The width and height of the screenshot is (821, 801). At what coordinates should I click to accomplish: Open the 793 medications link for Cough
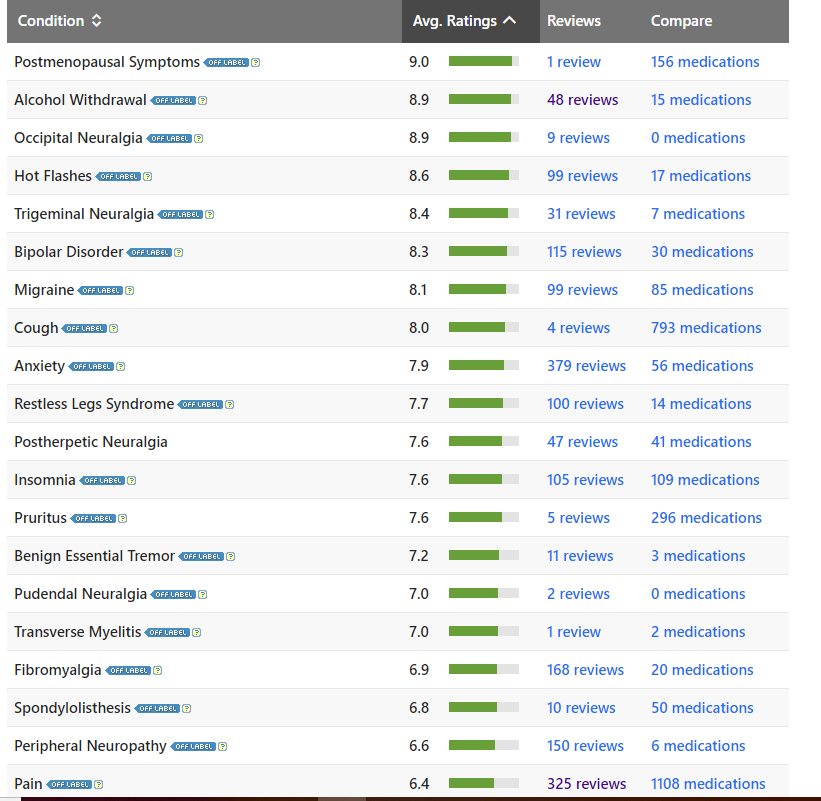pyautogui.click(x=705, y=328)
